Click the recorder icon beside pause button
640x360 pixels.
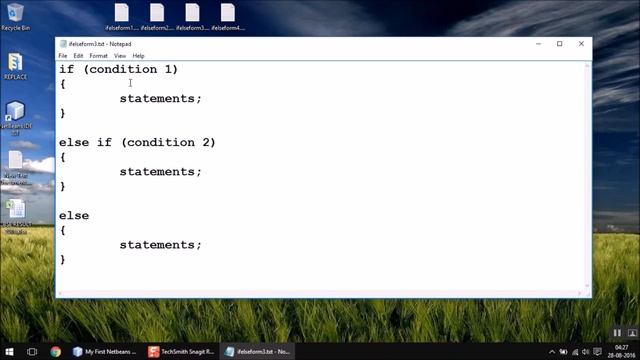tap(632, 333)
